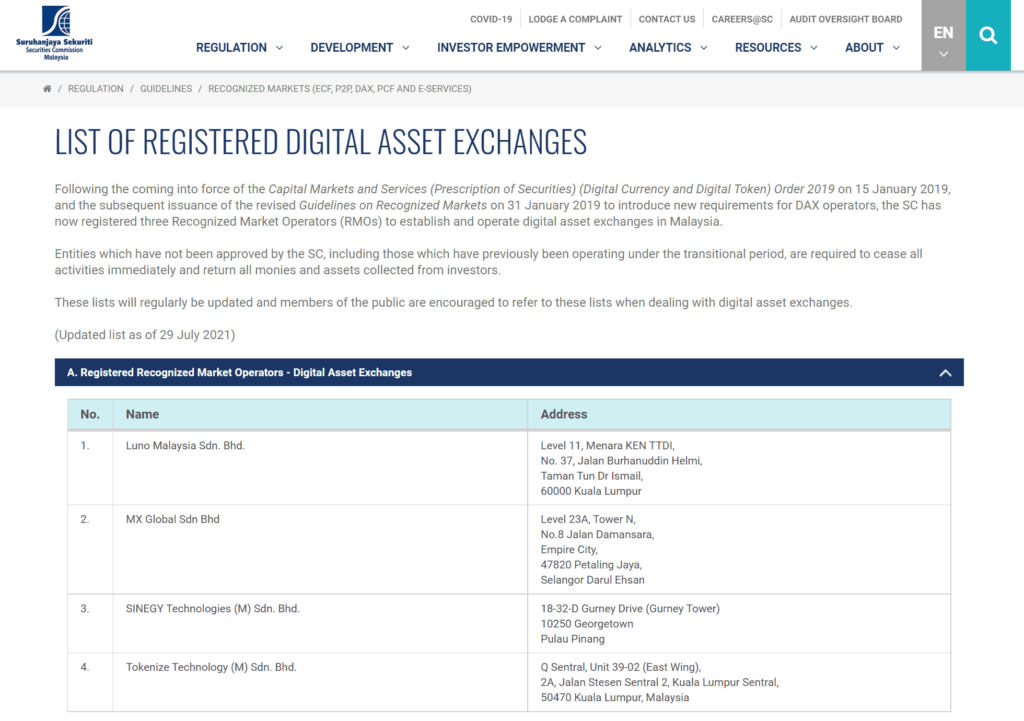Click the Guidelines breadcrumb link
The width and height of the screenshot is (1024, 721).
click(166, 89)
